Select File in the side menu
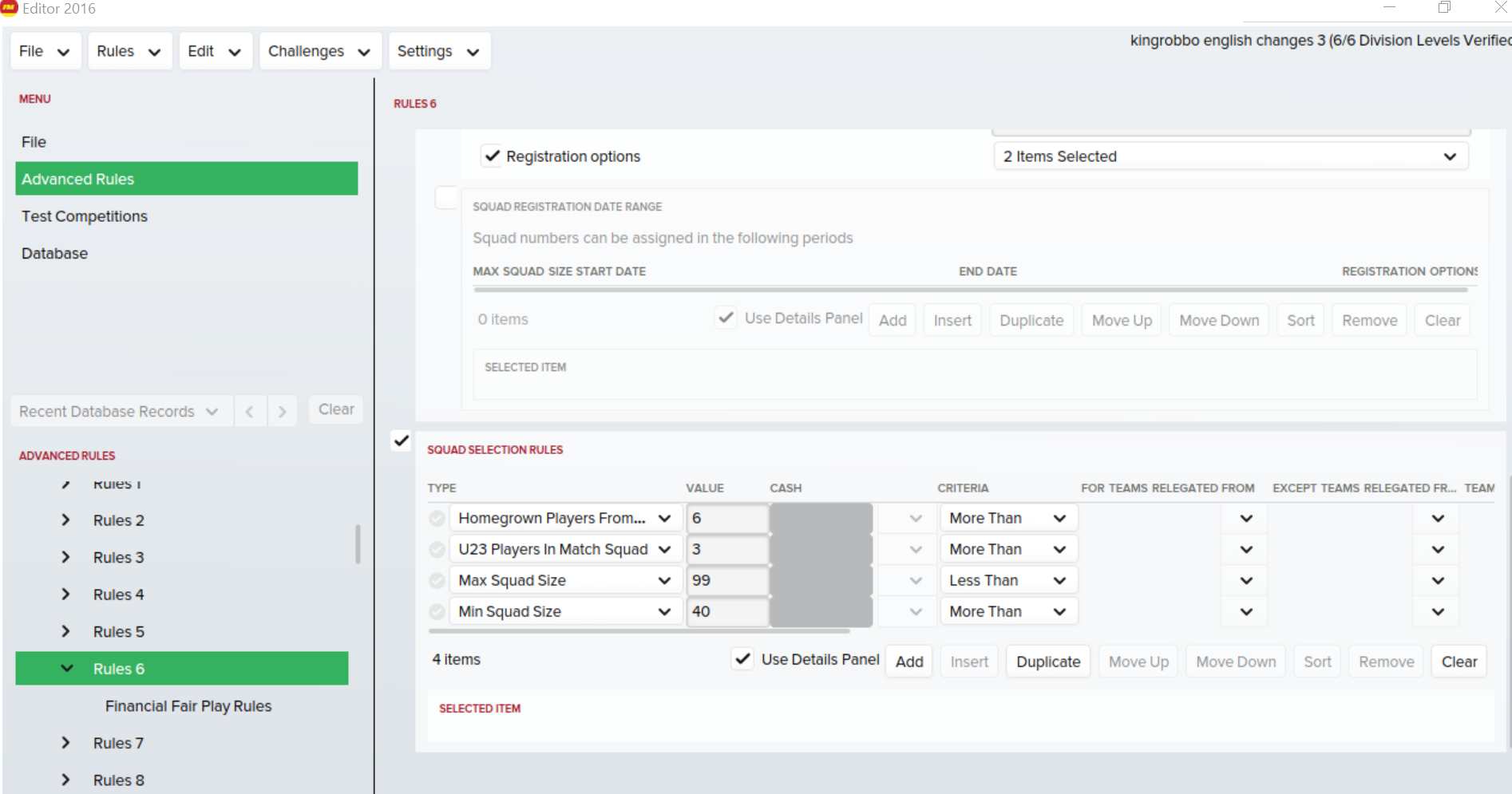Viewport: 1512px width, 794px height. [34, 142]
